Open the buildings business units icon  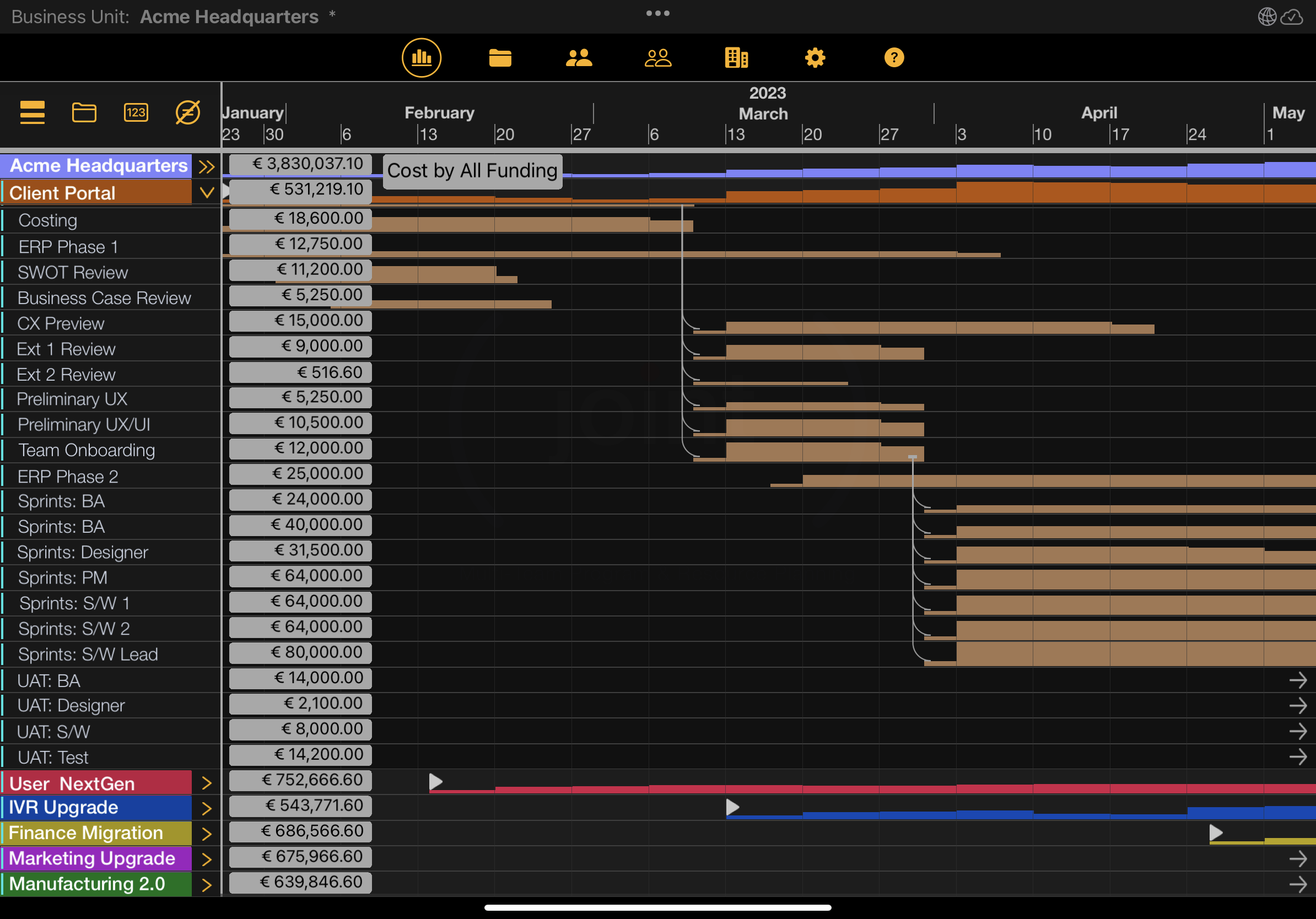tap(736, 58)
